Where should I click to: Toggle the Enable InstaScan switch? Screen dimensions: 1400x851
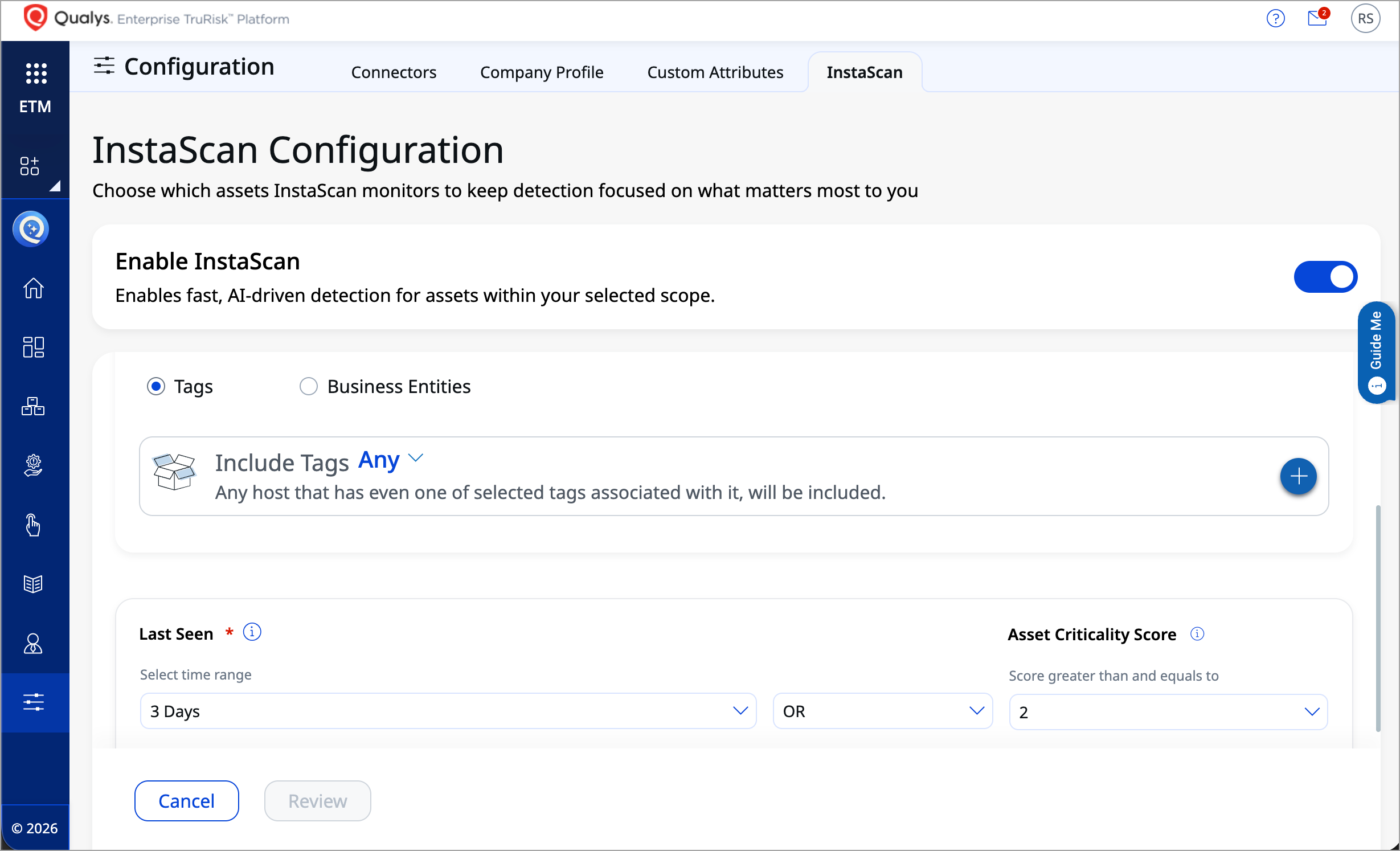[1325, 277]
